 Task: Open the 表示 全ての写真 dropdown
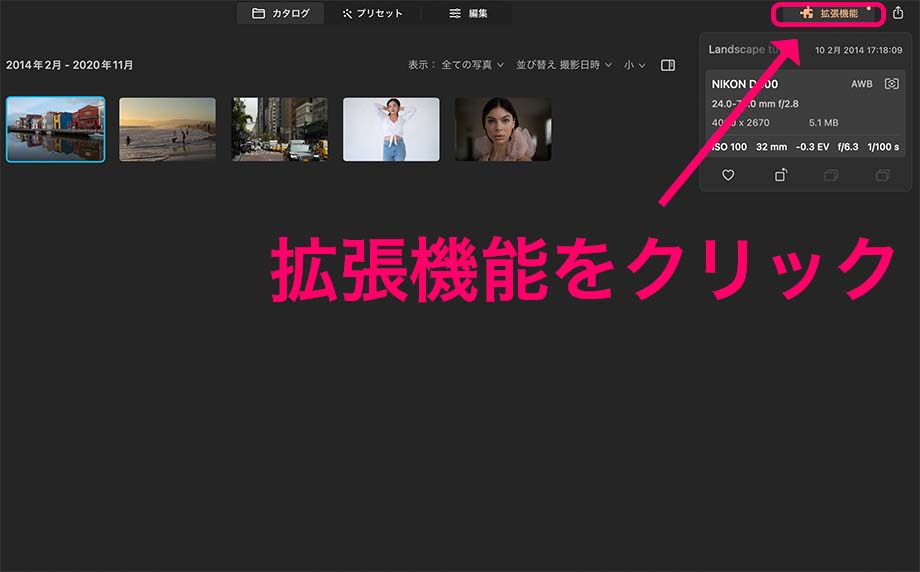click(456, 65)
